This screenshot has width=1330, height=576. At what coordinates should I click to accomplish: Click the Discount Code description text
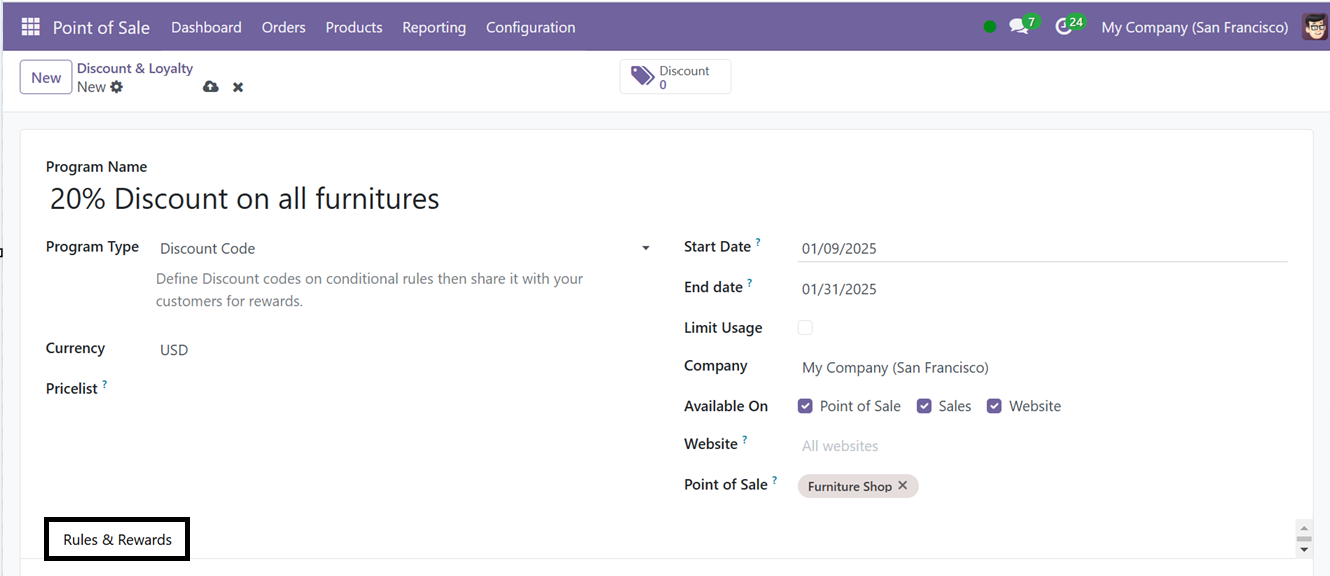point(370,290)
